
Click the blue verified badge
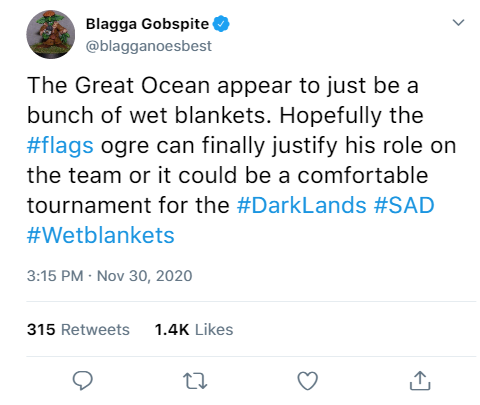tap(221, 24)
